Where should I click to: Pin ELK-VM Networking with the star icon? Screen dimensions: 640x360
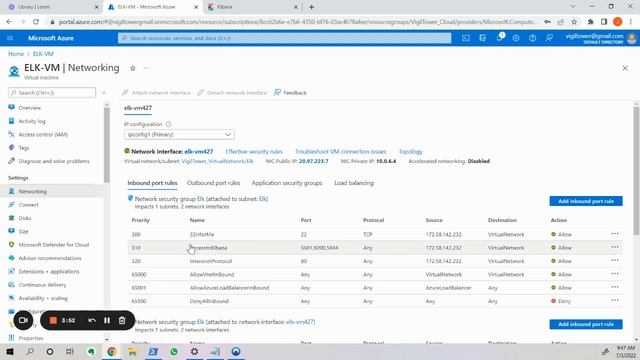tap(133, 68)
